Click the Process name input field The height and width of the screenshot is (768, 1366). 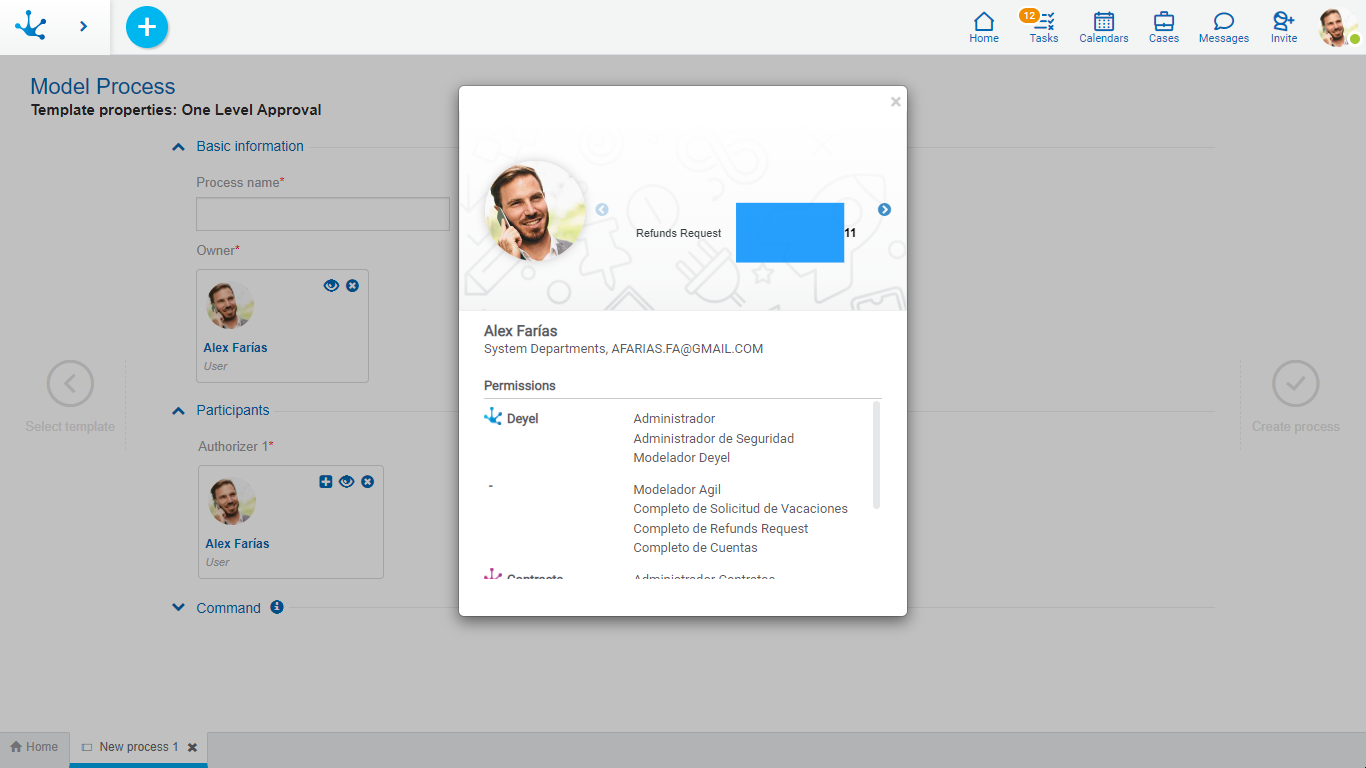(323, 214)
